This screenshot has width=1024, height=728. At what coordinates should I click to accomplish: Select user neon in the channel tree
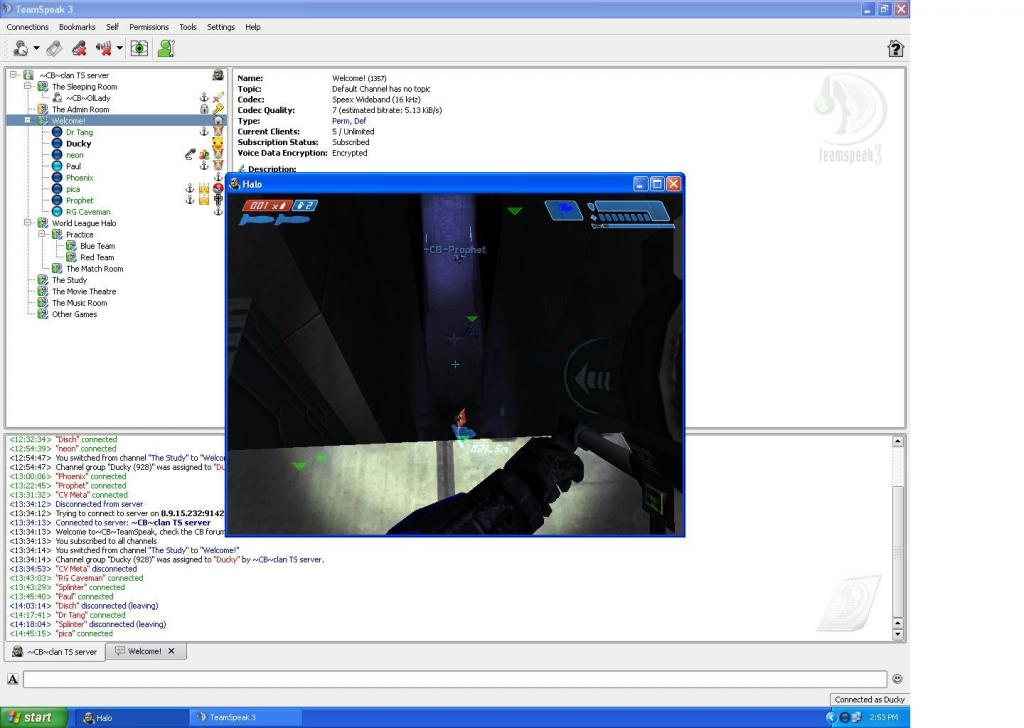[74, 155]
